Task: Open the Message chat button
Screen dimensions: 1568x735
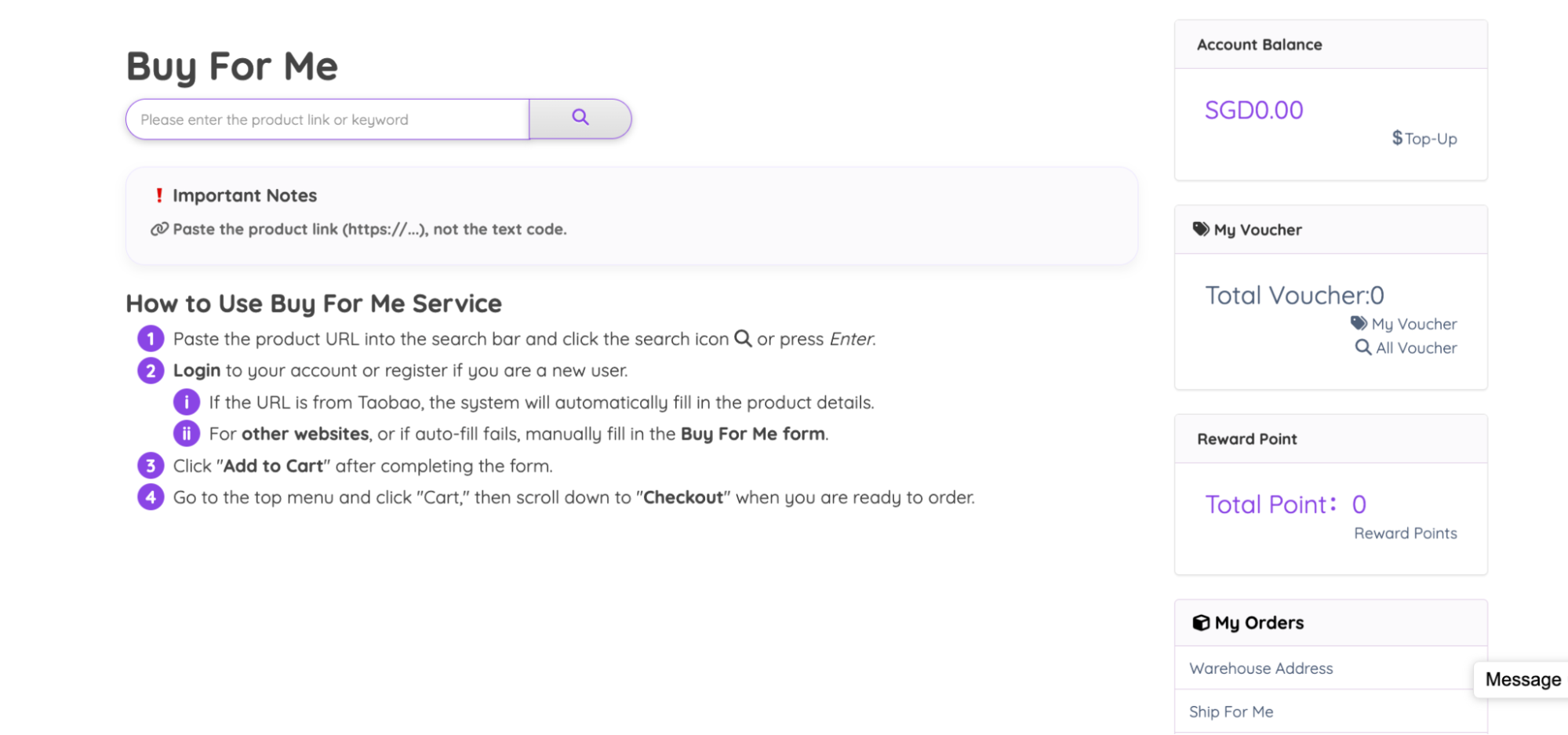Action: pos(1523,679)
